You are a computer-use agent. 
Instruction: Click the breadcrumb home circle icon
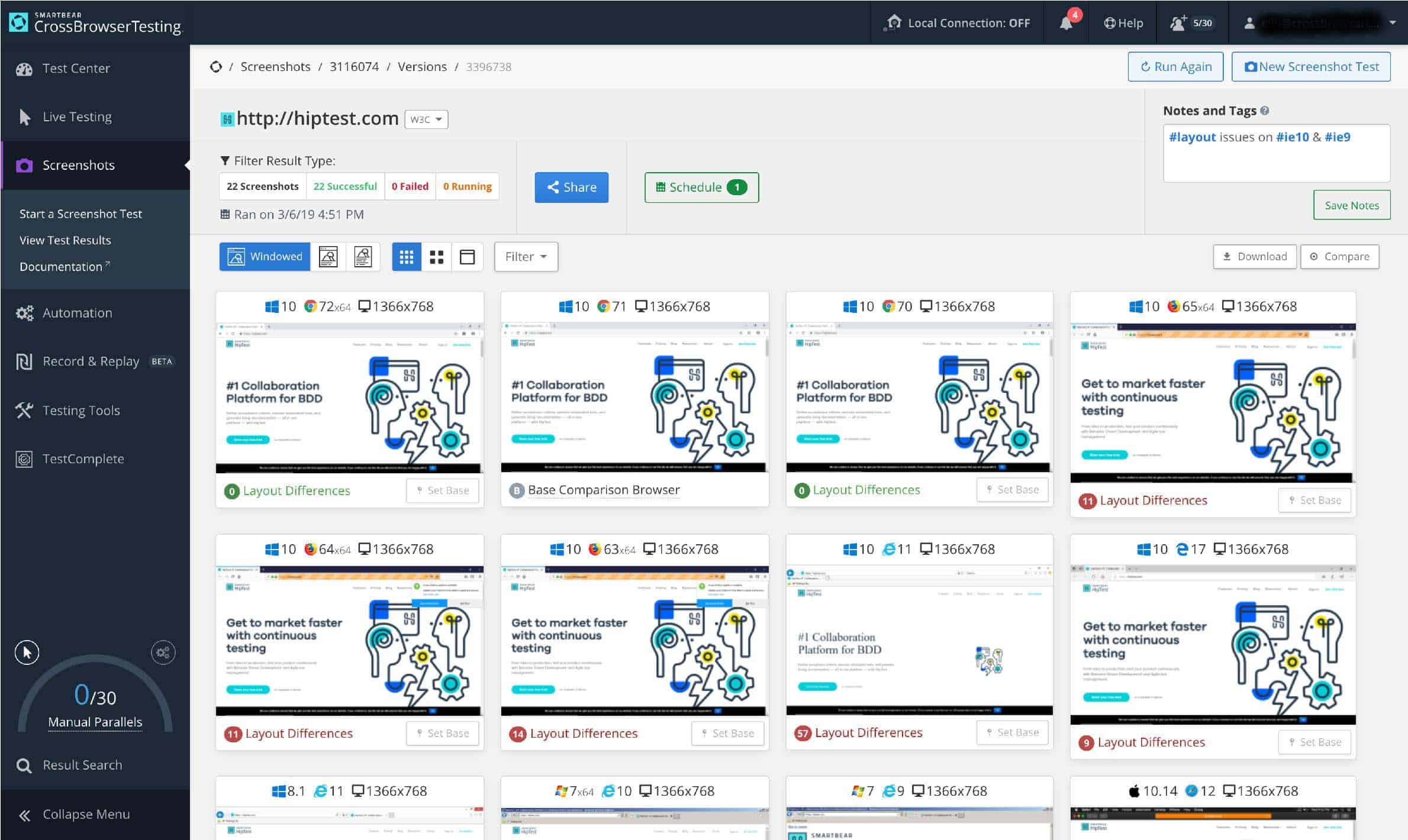pos(216,67)
